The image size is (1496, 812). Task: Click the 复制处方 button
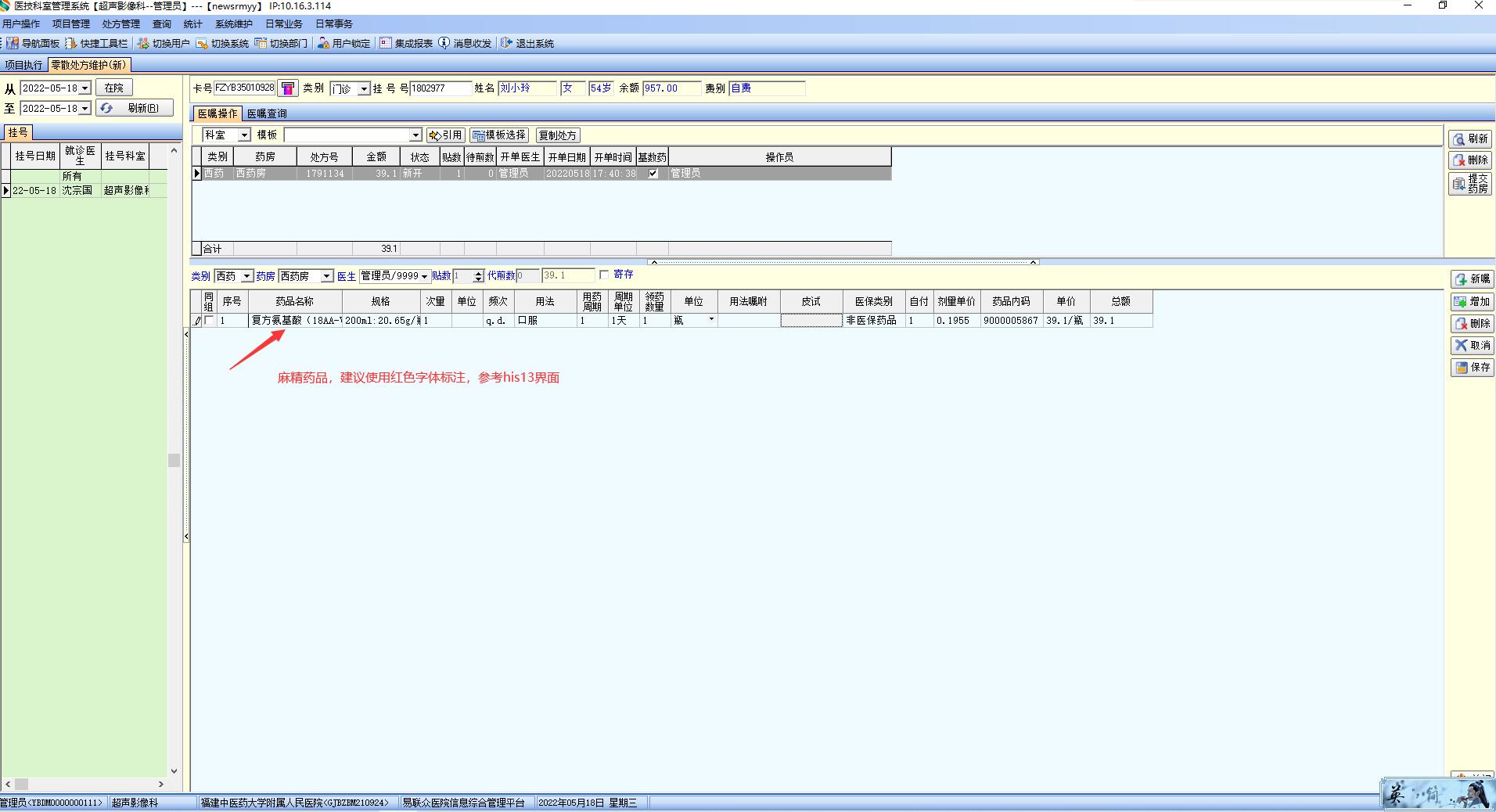coord(558,135)
